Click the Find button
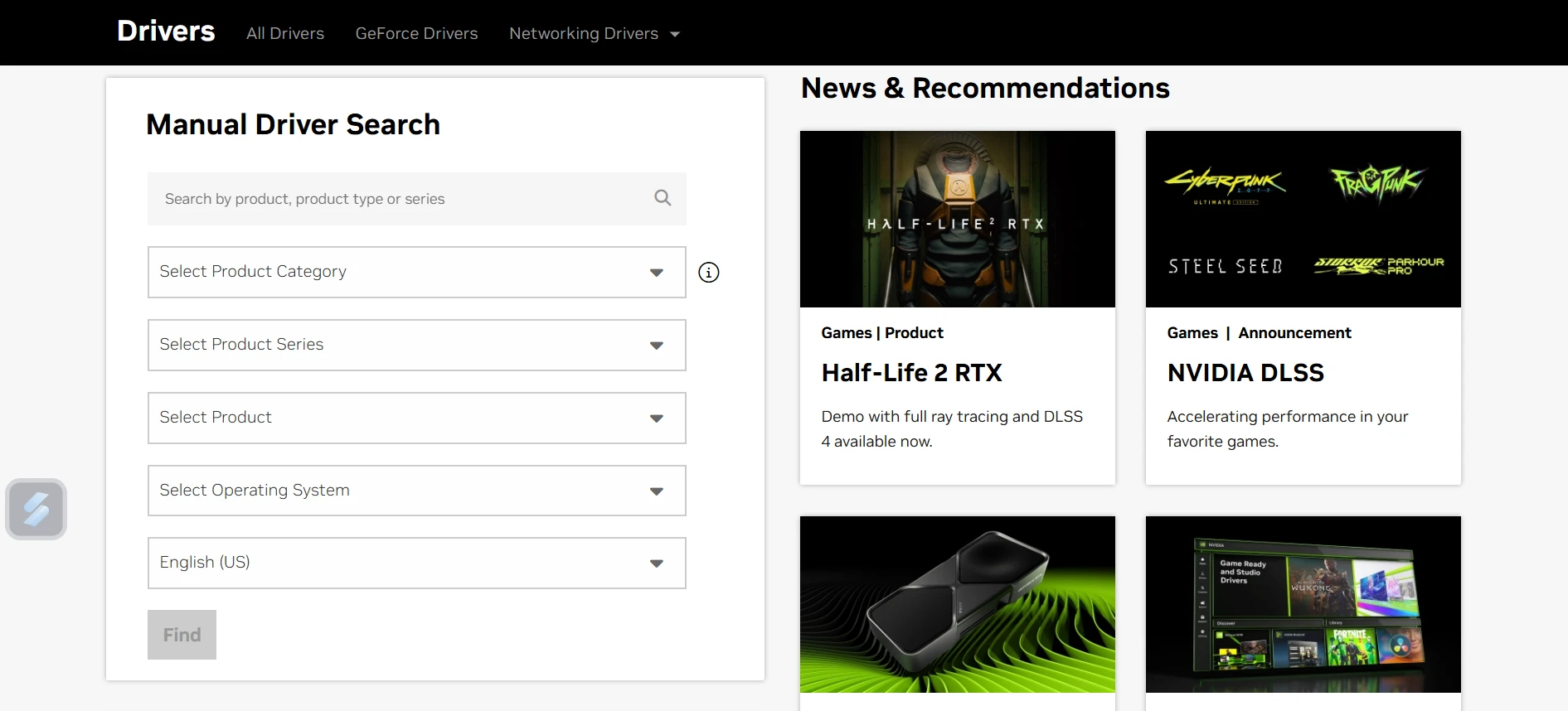The height and width of the screenshot is (711, 1568). (182, 635)
